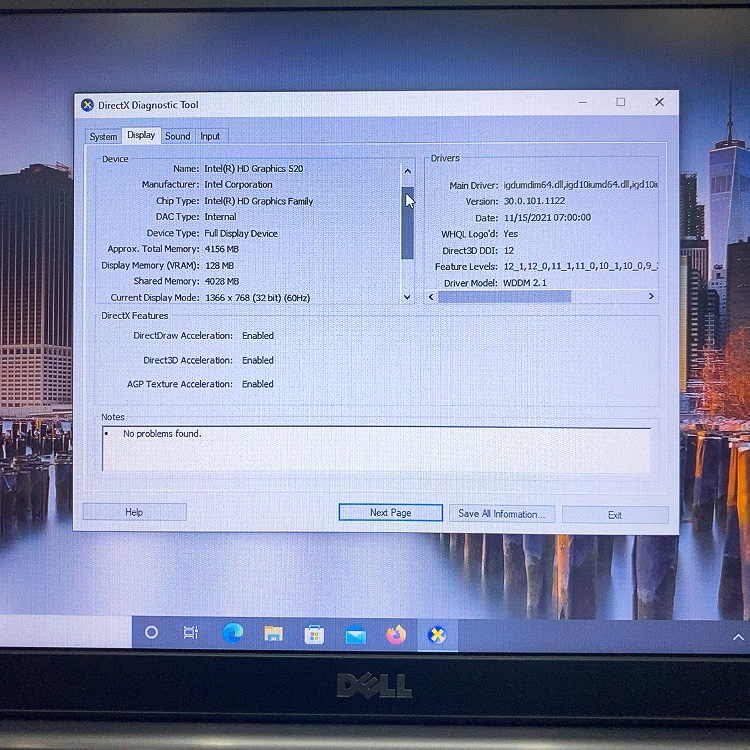
Task: Launch Microsoft Edge from the taskbar
Action: (x=233, y=633)
